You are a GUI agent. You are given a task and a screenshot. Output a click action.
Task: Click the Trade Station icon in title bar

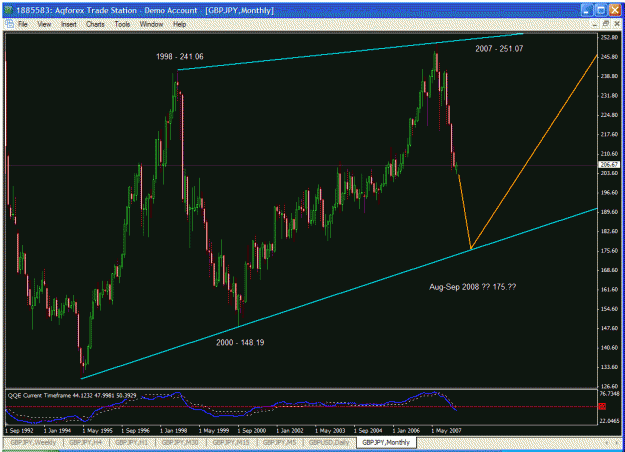click(9, 10)
